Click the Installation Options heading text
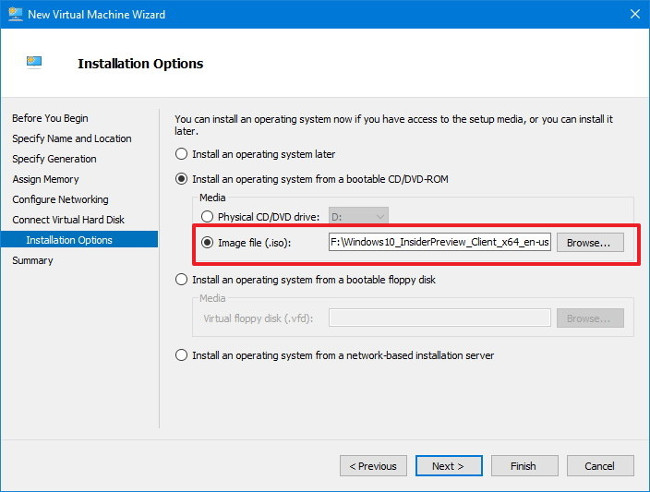 [141, 63]
